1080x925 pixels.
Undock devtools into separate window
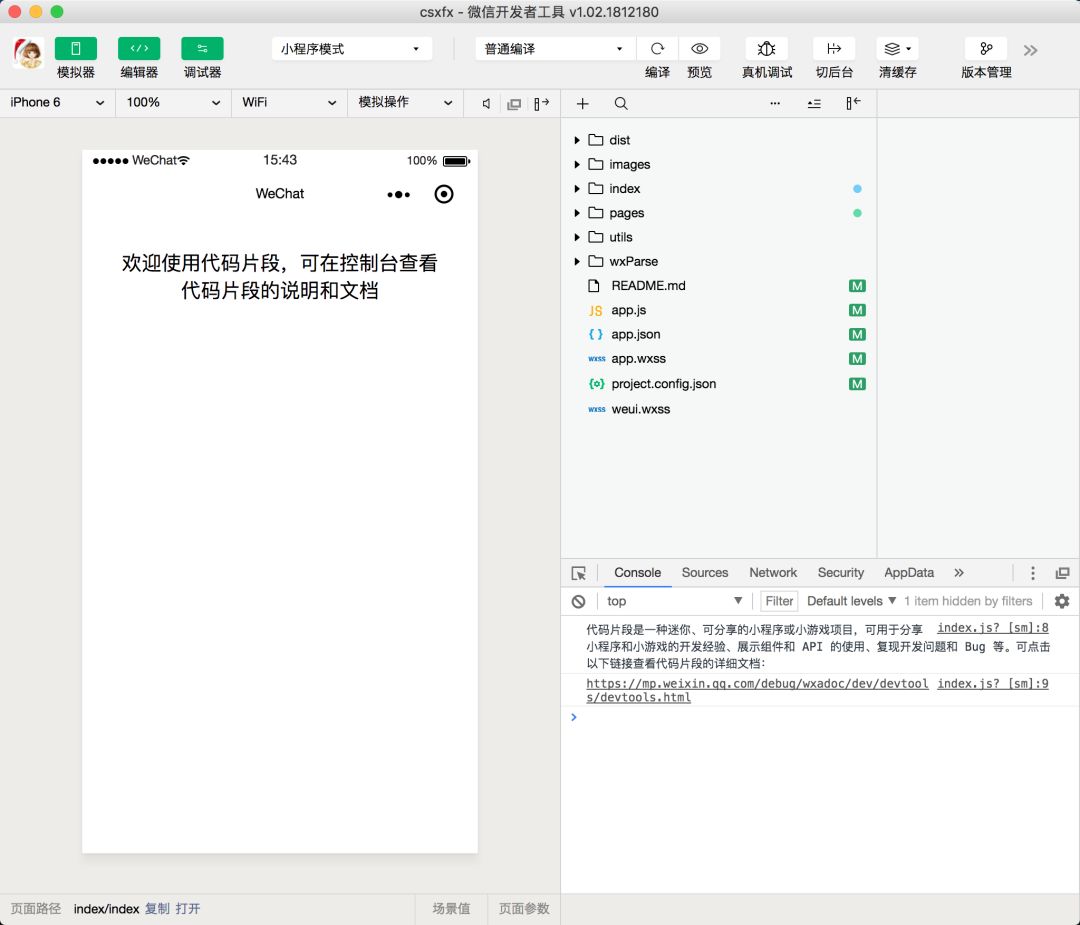pyautogui.click(x=1062, y=573)
